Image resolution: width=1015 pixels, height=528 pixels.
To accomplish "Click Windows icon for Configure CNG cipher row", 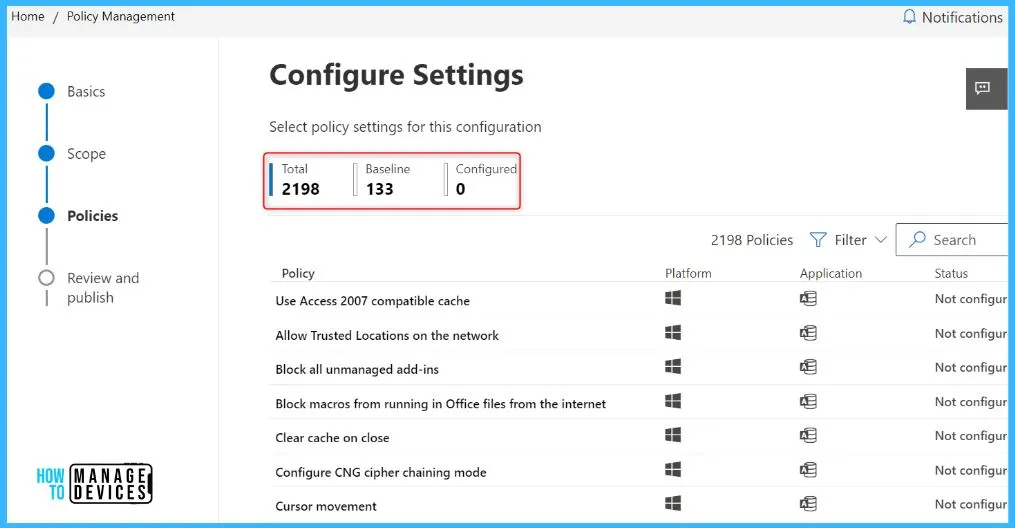I will coord(673,470).
